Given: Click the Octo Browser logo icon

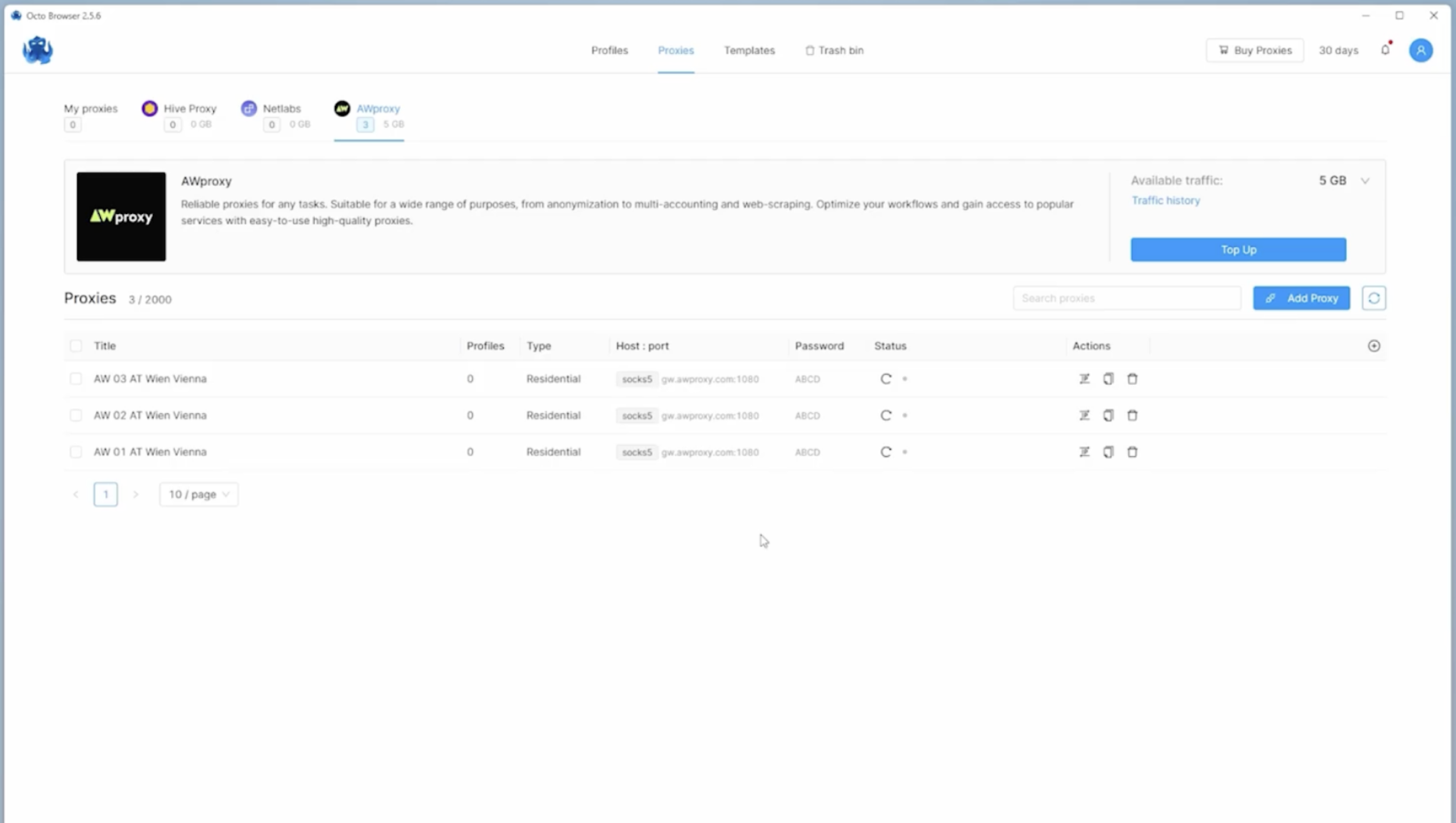Looking at the screenshot, I should click(37, 51).
